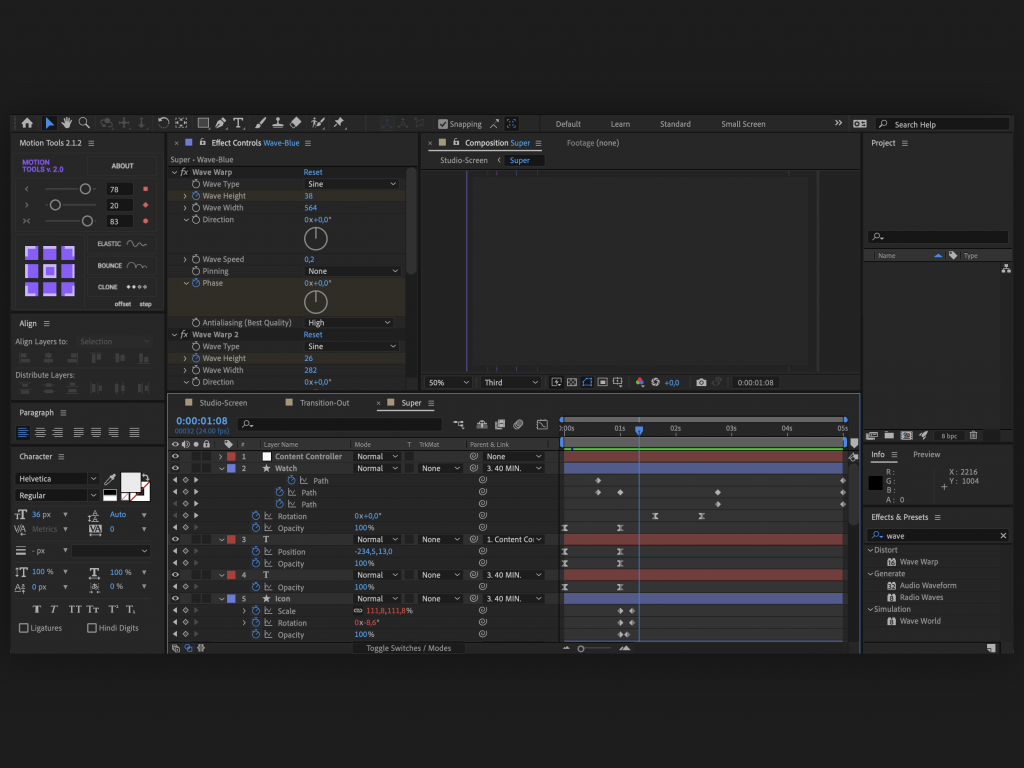Open the magnification ratio dropdown showing 50%
The height and width of the screenshot is (768, 1024).
click(x=447, y=382)
